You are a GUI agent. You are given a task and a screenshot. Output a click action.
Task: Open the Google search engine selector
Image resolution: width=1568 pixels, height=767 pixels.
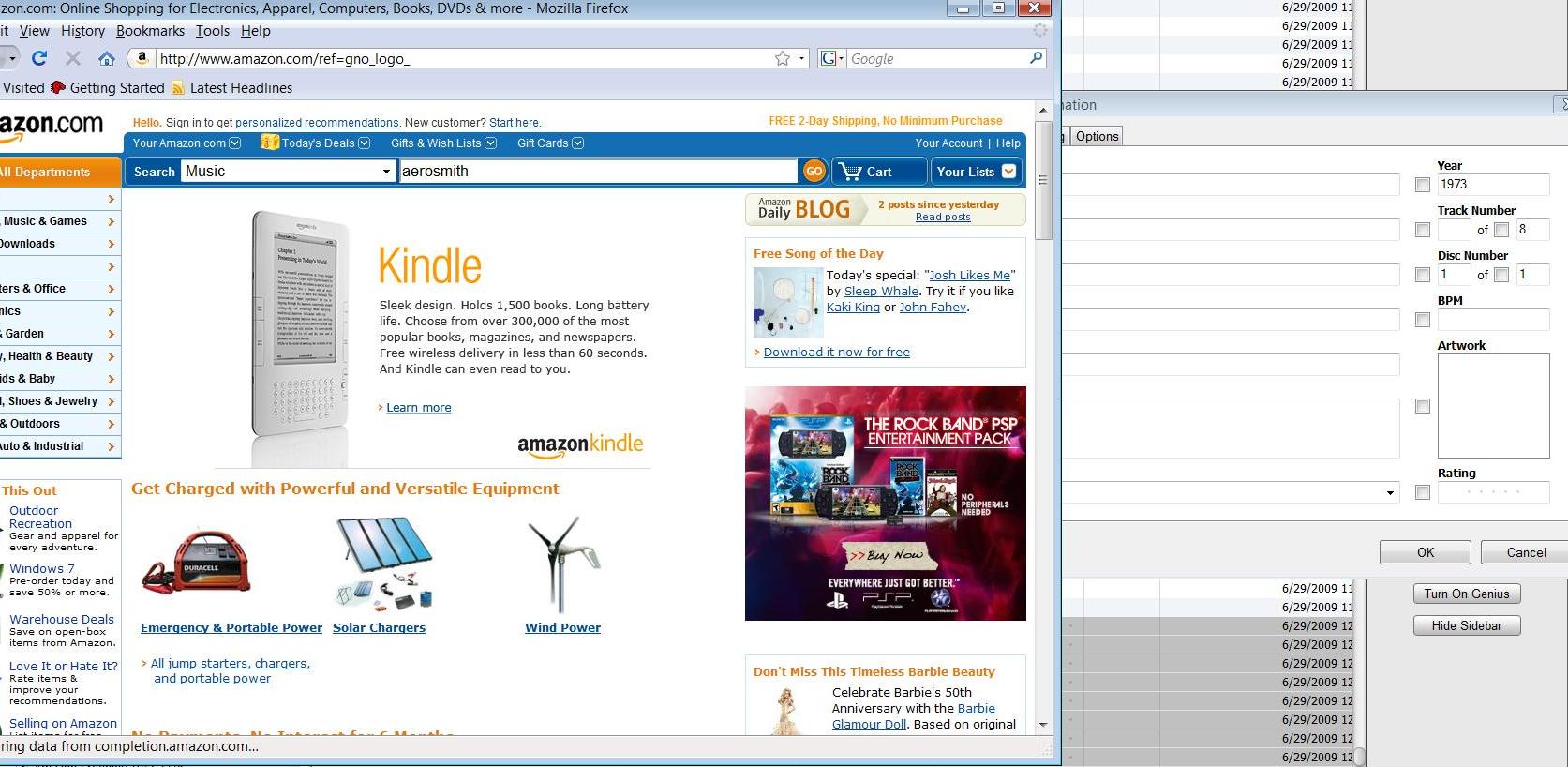tap(832, 58)
